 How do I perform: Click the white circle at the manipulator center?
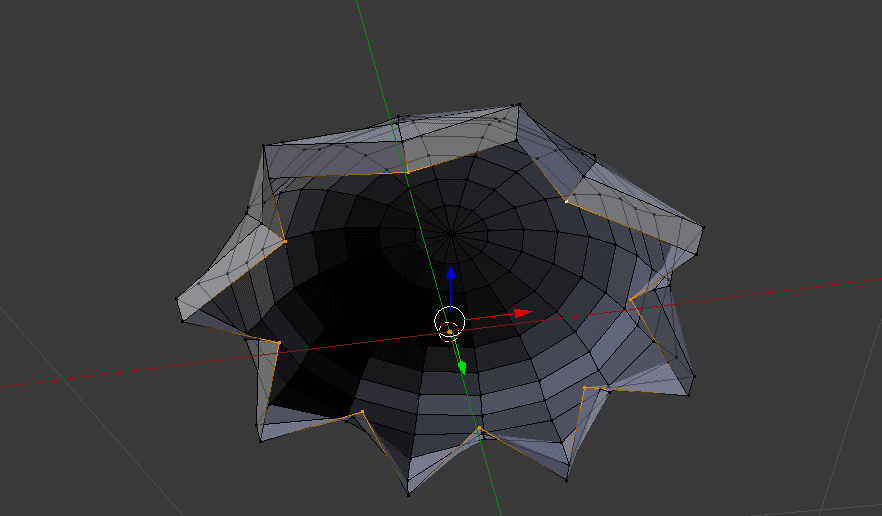click(x=449, y=322)
